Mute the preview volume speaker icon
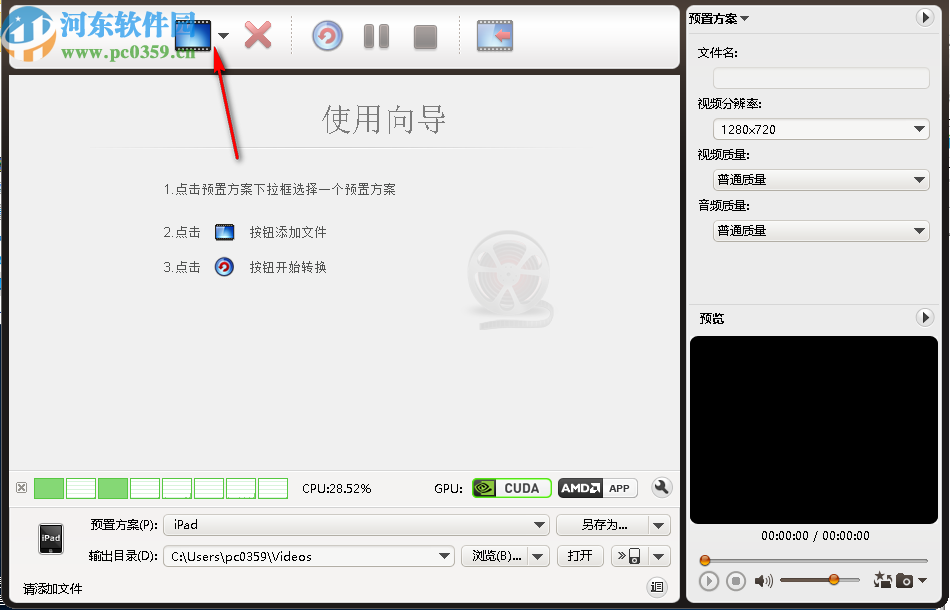 point(765,580)
